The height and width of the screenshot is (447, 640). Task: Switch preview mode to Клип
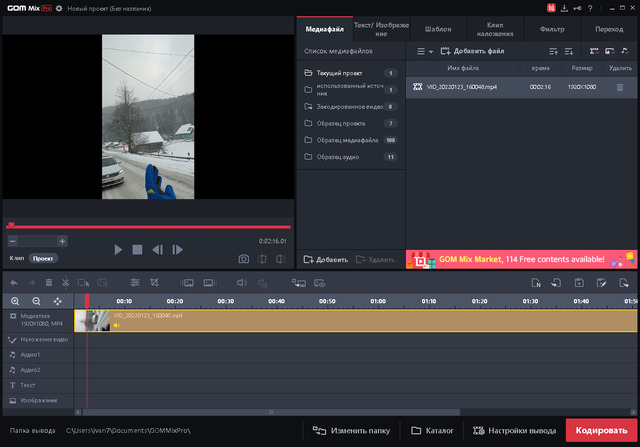pos(17,258)
